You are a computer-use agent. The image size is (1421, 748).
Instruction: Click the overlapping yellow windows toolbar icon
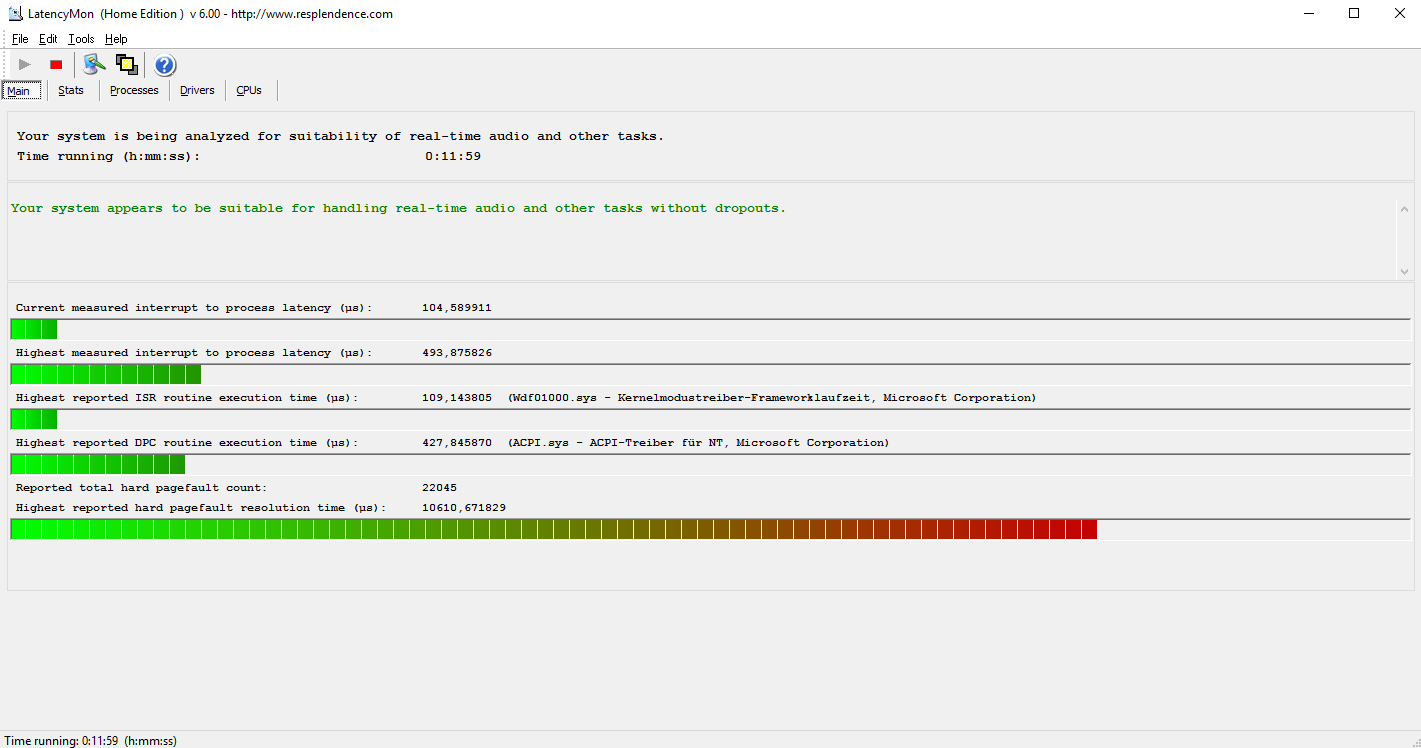[126, 65]
